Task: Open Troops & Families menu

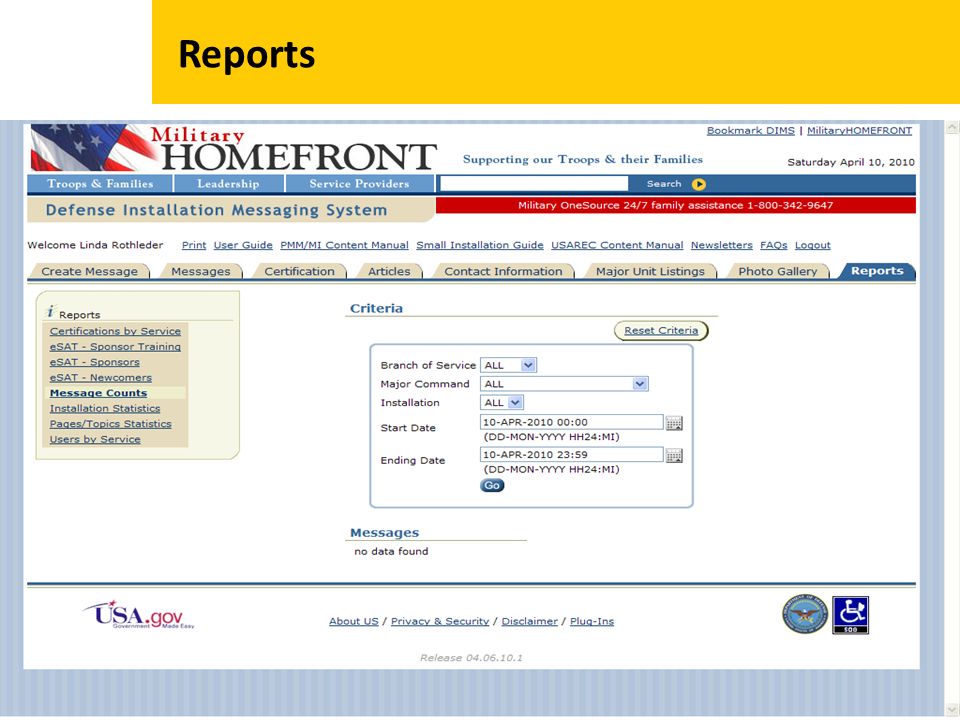Action: pyautogui.click(x=100, y=184)
